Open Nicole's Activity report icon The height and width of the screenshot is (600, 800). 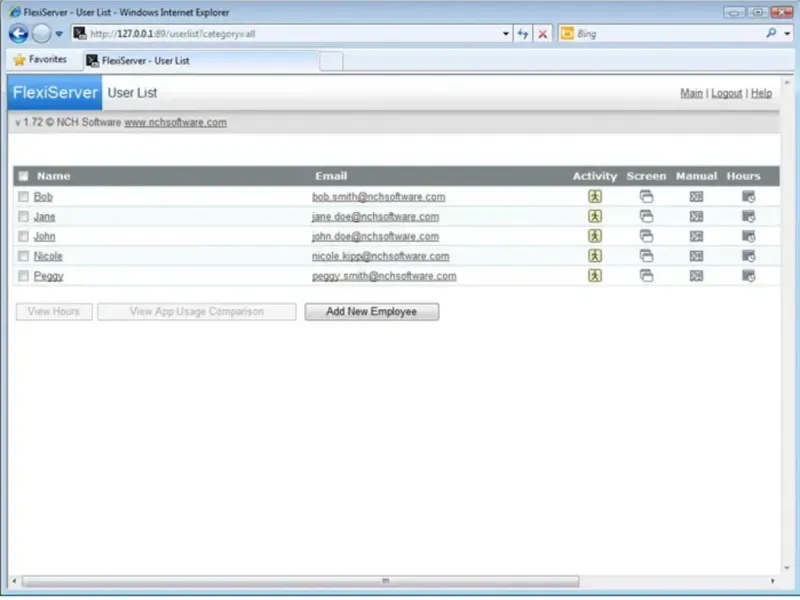594,256
